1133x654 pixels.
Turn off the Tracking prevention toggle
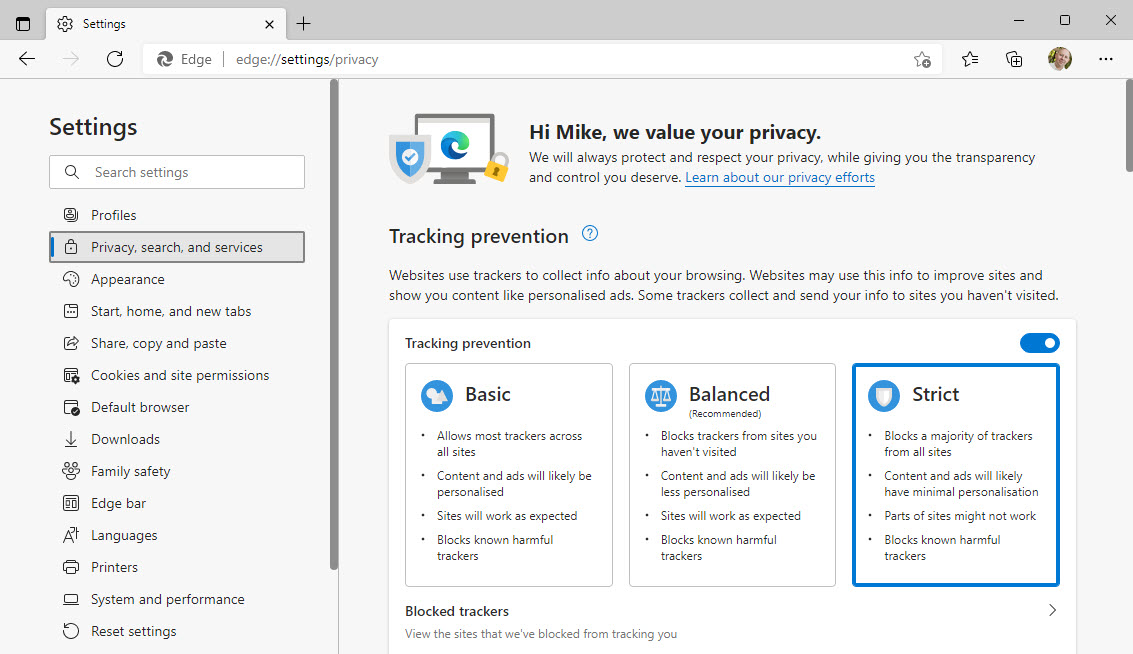tap(1039, 343)
